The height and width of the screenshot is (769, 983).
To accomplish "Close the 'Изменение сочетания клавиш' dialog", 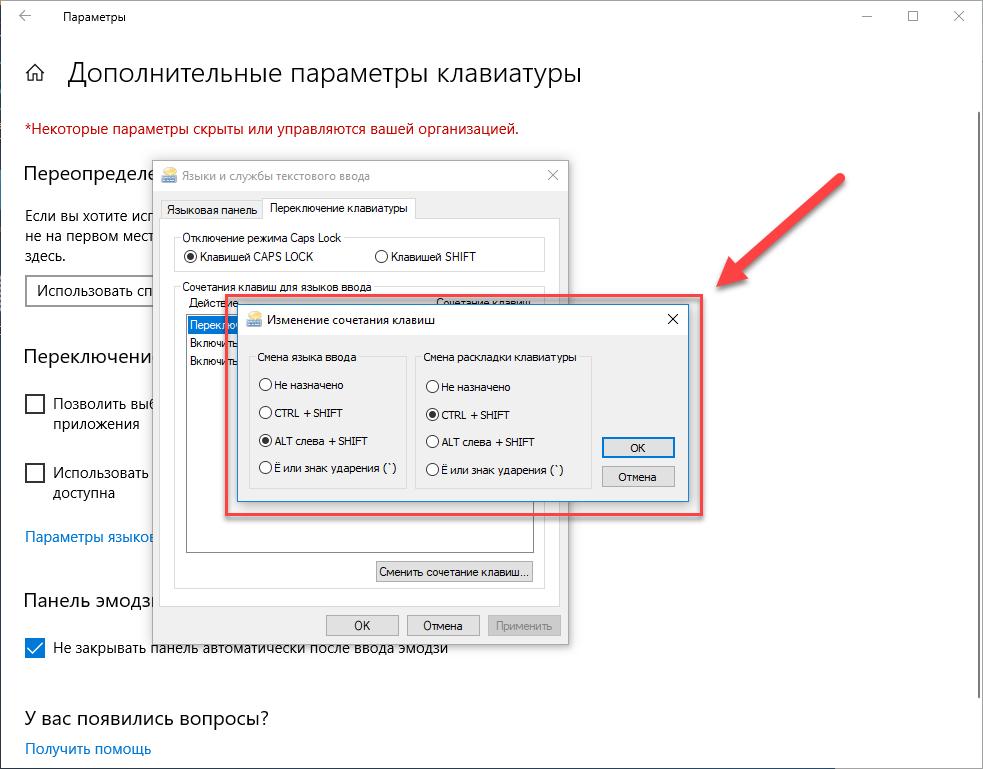I will [673, 319].
